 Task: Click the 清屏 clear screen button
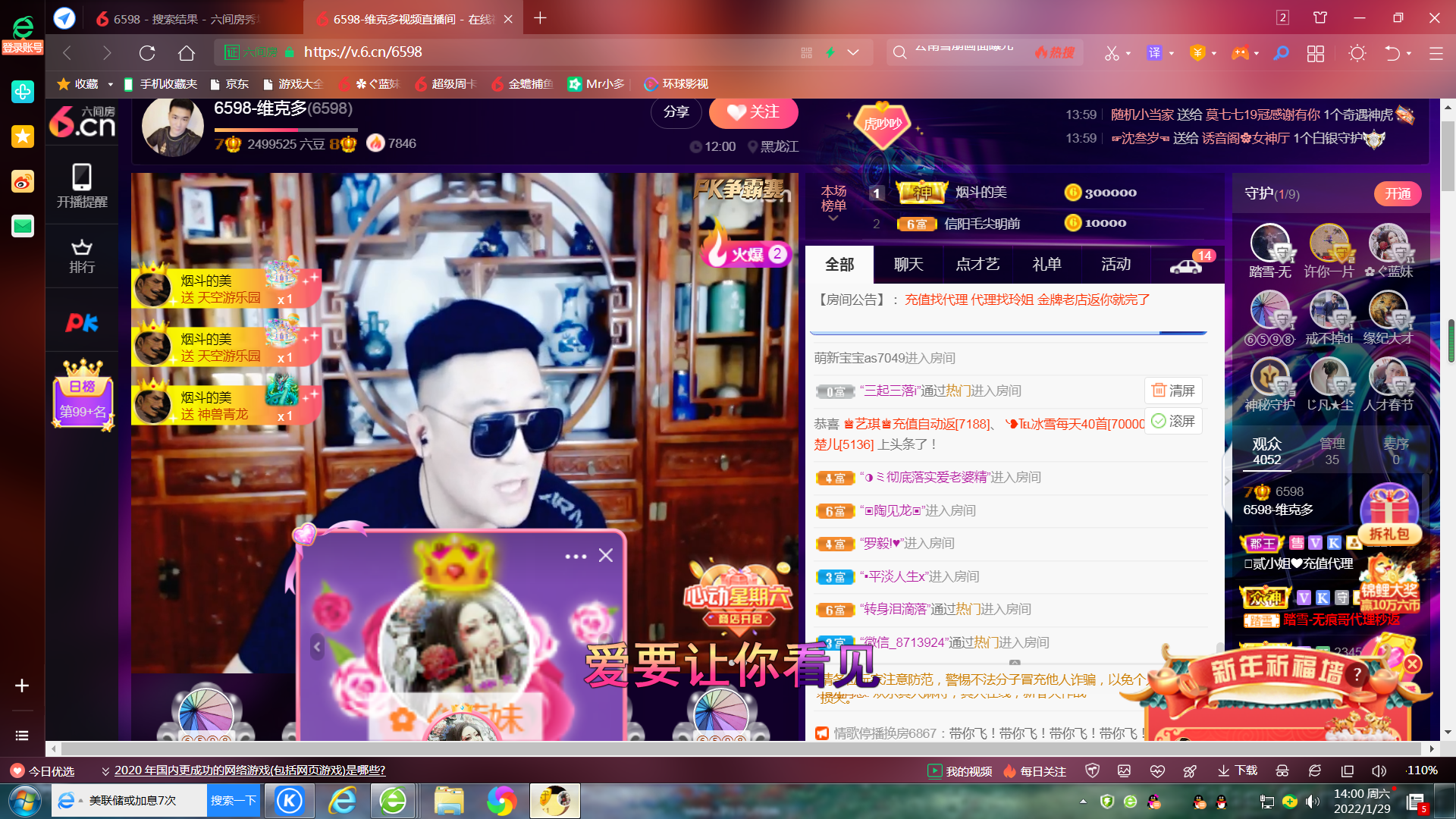tap(1173, 391)
